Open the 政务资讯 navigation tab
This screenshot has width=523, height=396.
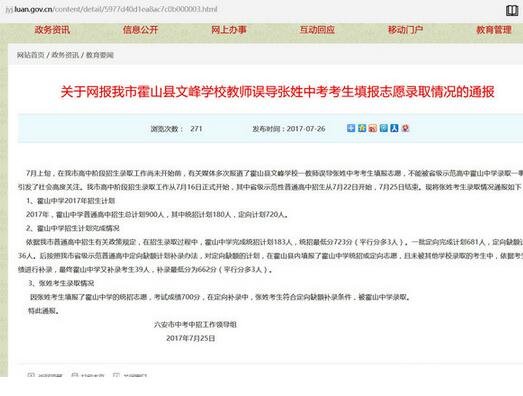(52, 30)
